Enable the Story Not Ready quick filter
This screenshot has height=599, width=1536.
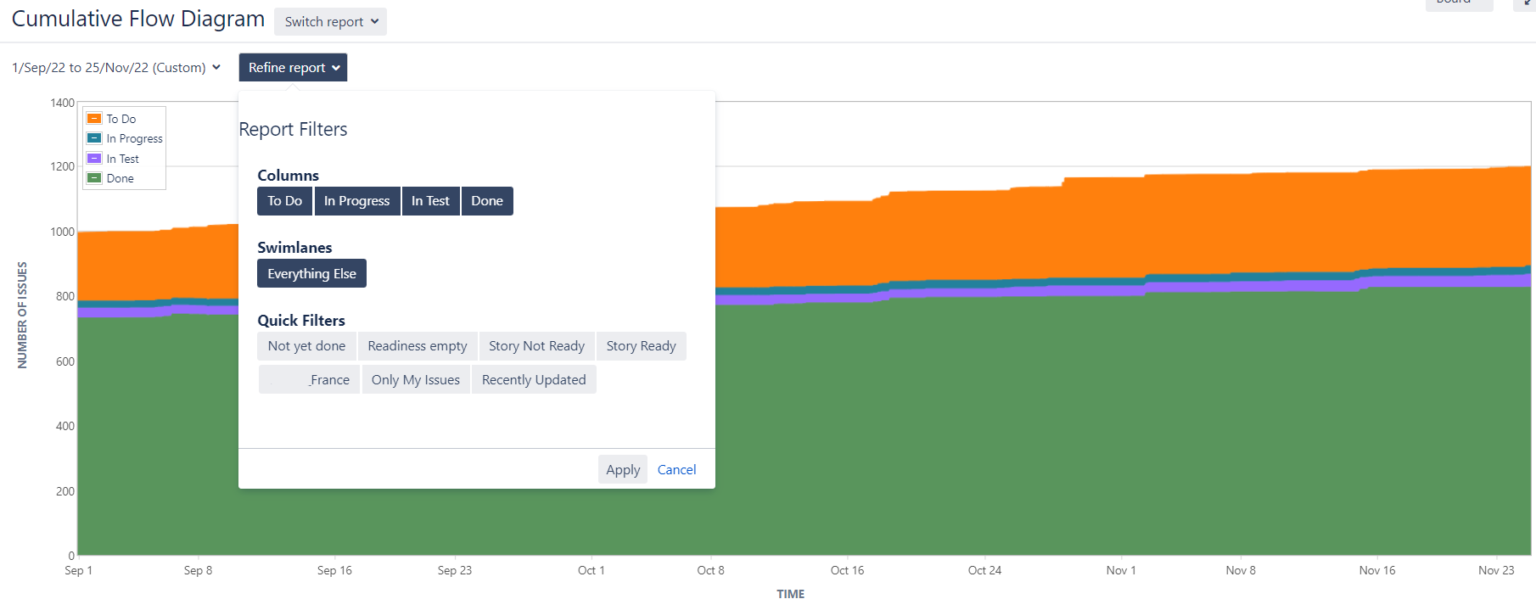coord(537,345)
